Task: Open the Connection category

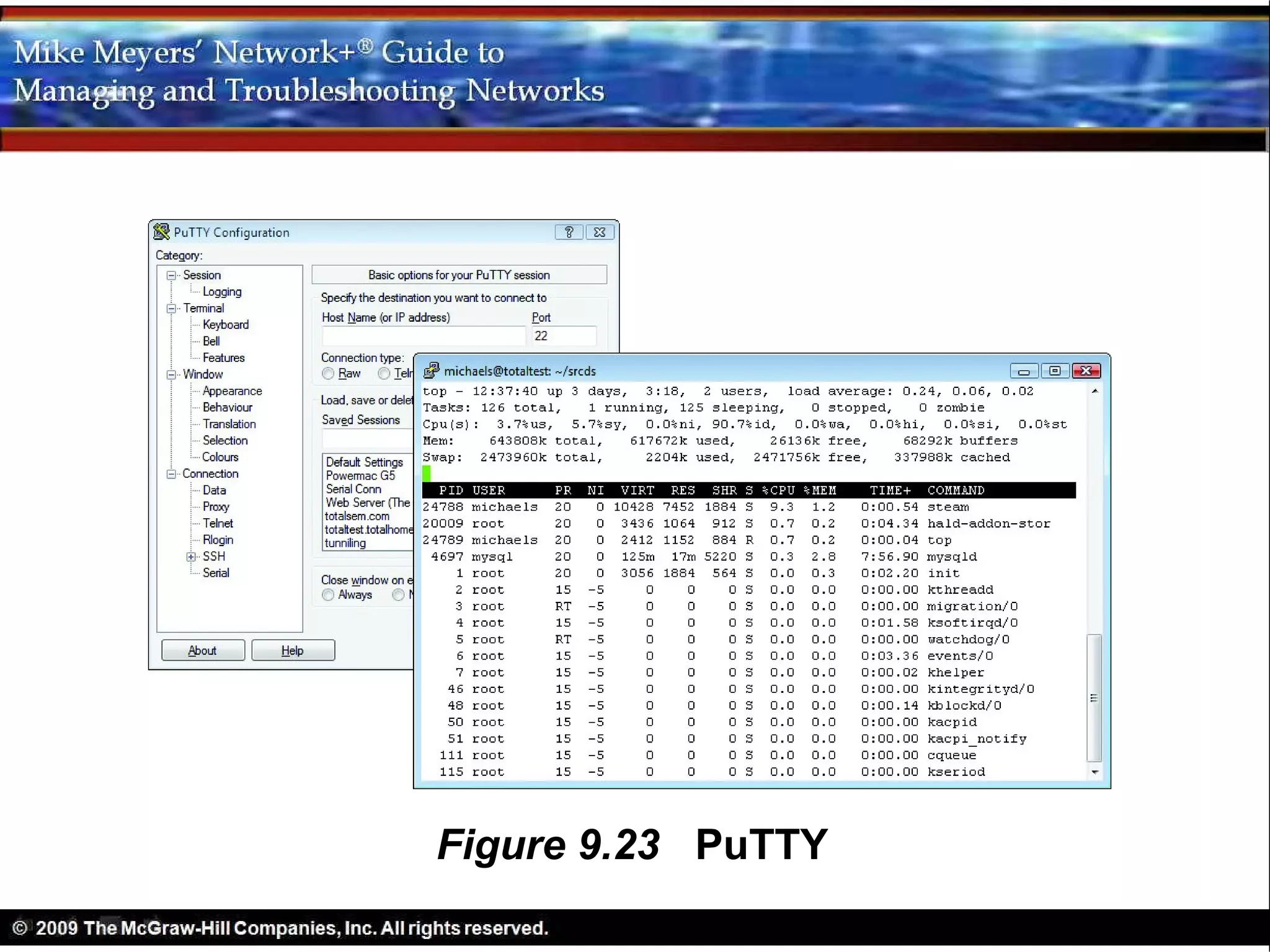Action: 210,474
